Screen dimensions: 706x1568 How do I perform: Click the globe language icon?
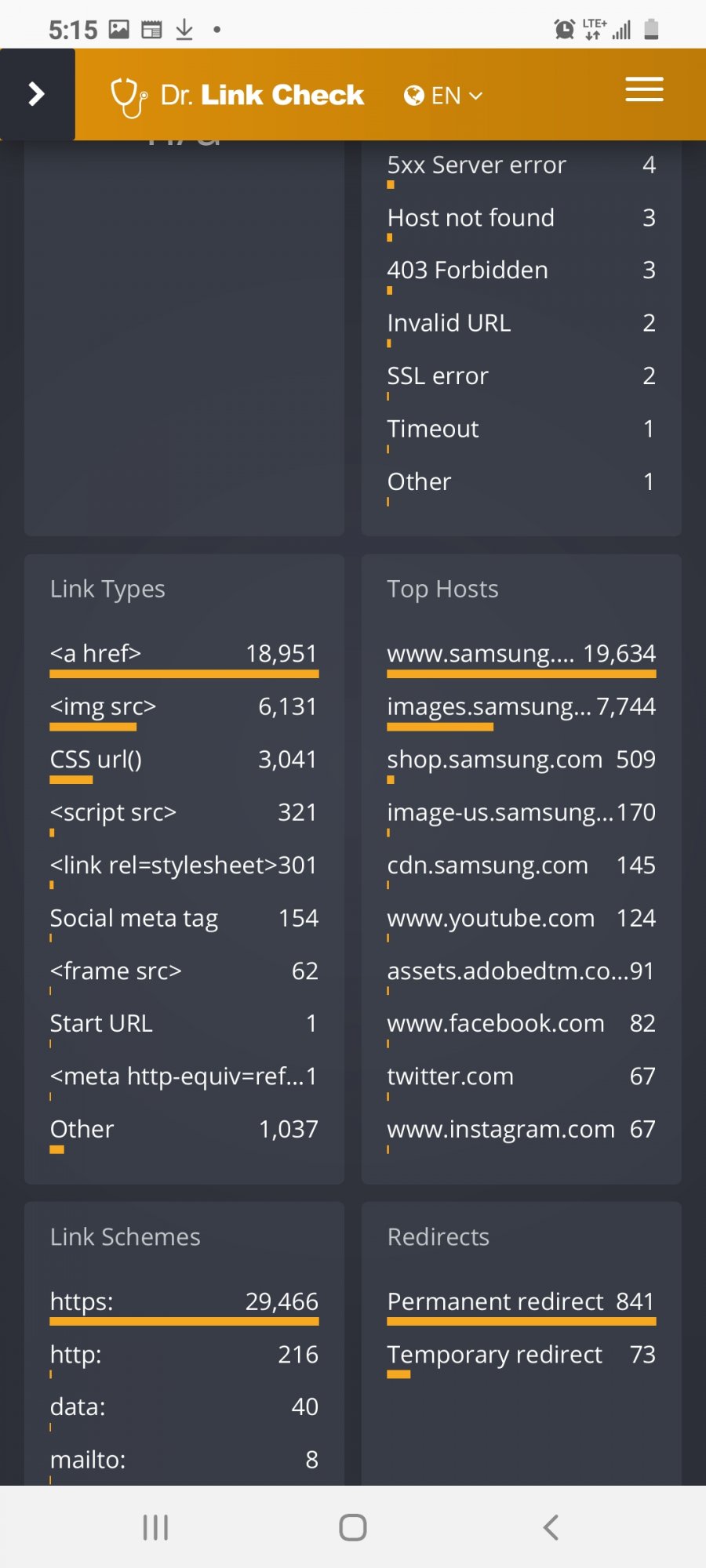(x=414, y=96)
